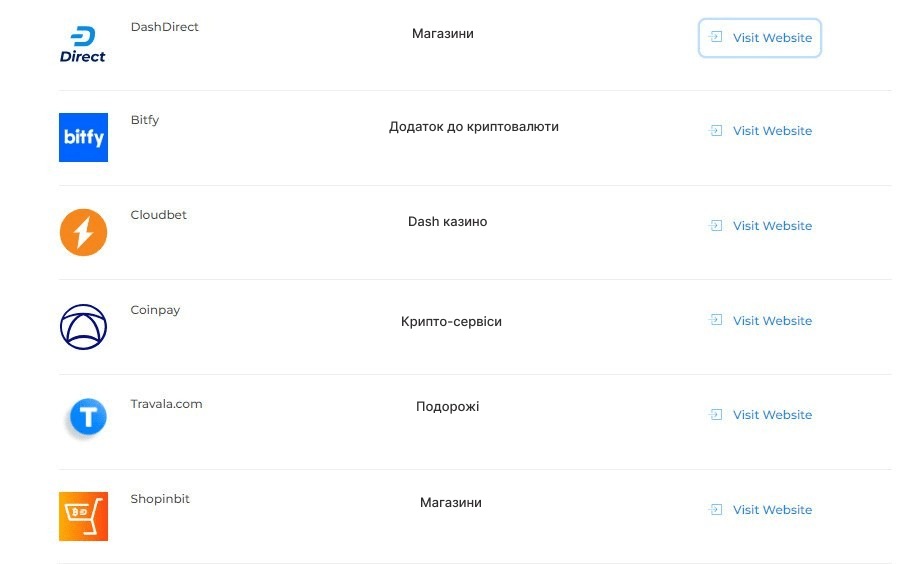This screenshot has width=910, height=564.
Task: Click the Shopinbit shopping cart logo
Action: pos(84,516)
